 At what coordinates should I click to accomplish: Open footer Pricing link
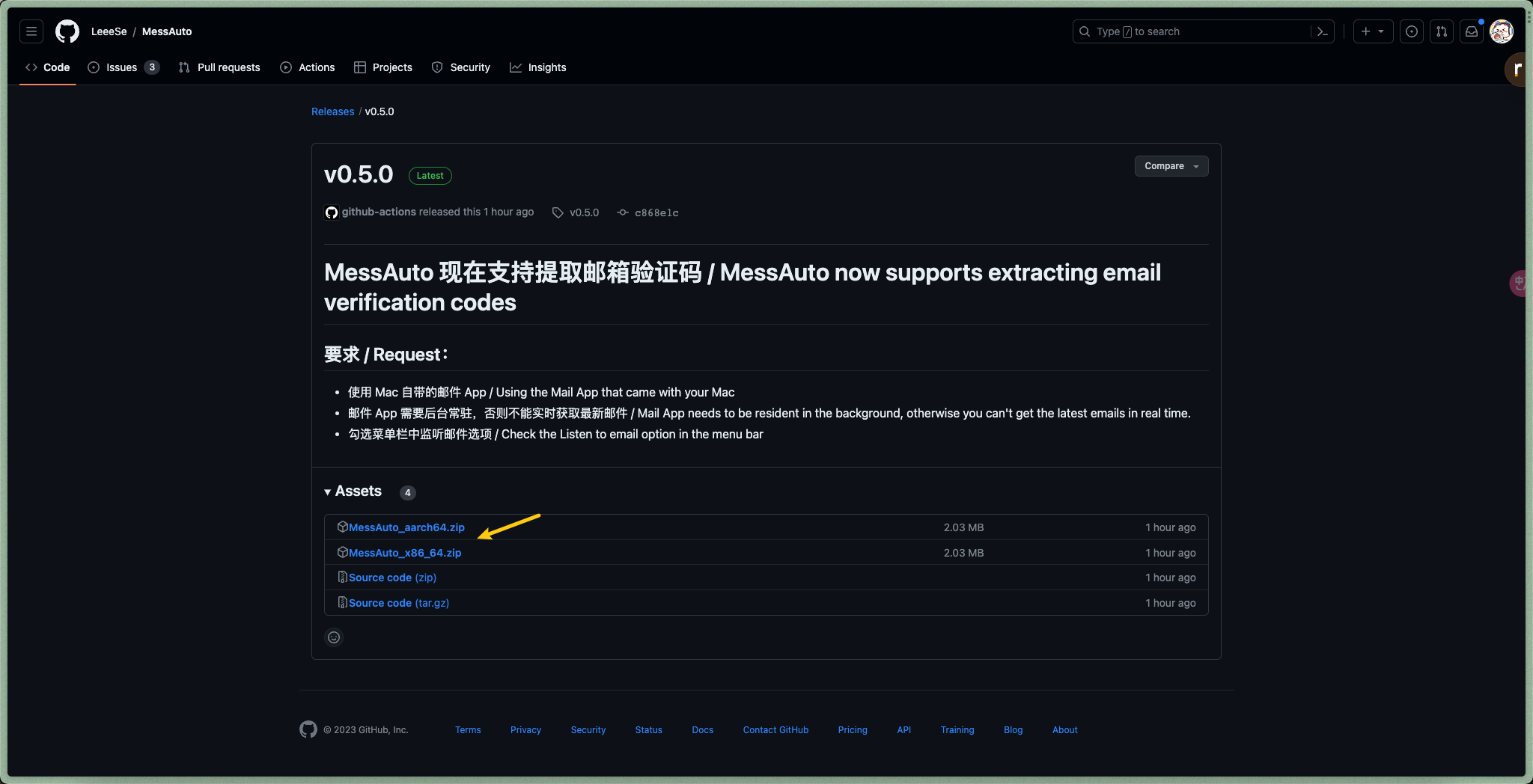(853, 730)
